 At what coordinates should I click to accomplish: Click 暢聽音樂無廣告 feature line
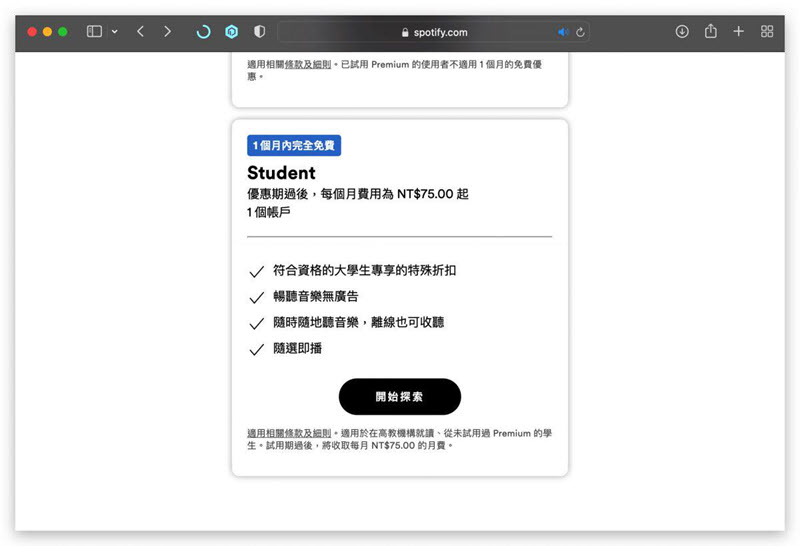pyautogui.click(x=316, y=296)
